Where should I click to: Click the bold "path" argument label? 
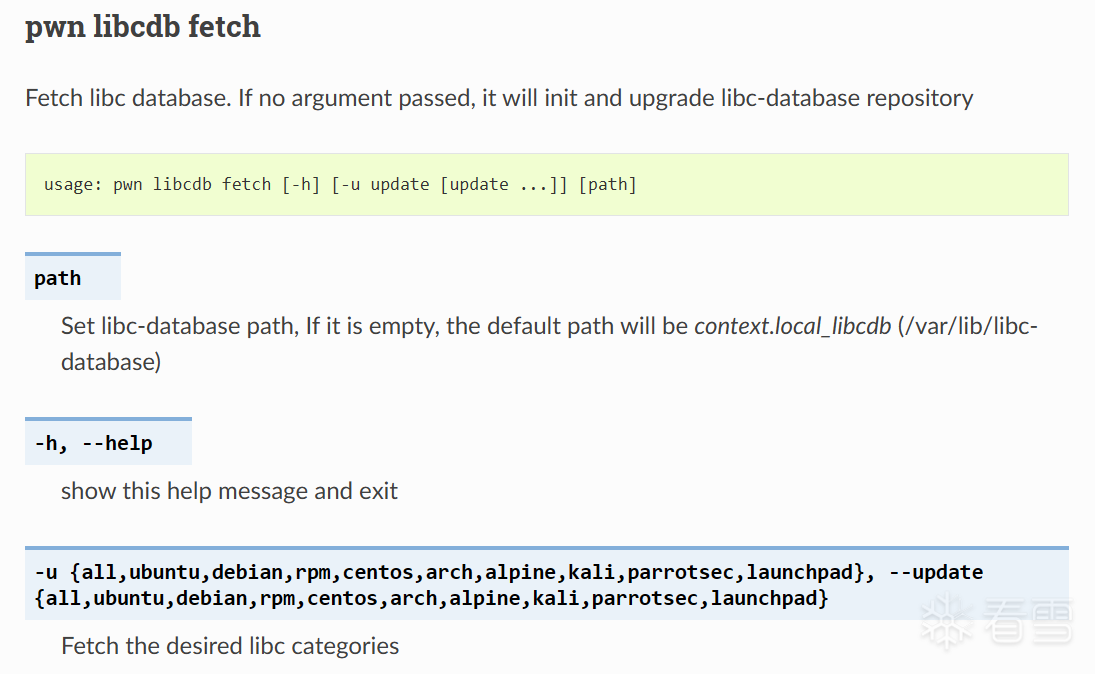(57, 279)
